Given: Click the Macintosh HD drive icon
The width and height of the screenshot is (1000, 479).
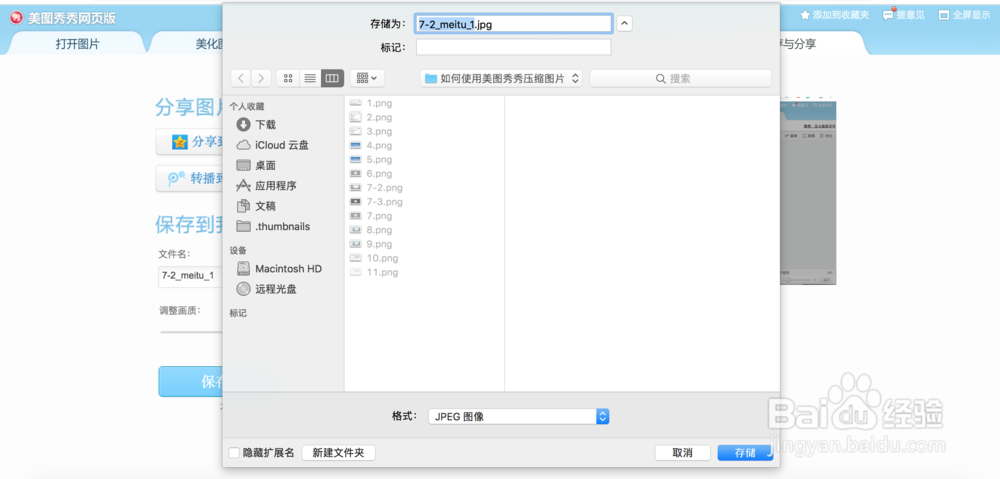Looking at the screenshot, I should tap(243, 269).
